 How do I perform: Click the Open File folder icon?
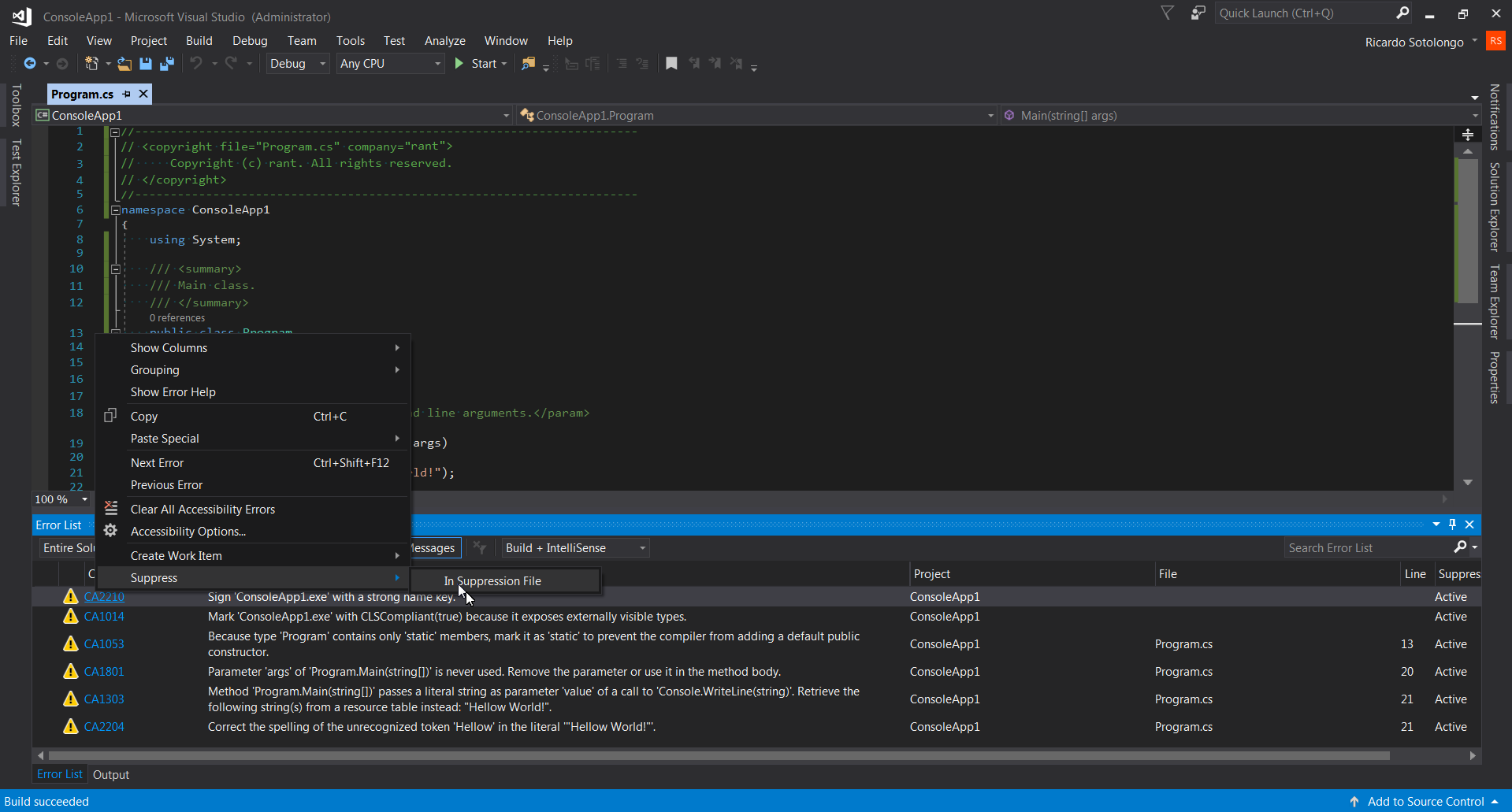[124, 64]
